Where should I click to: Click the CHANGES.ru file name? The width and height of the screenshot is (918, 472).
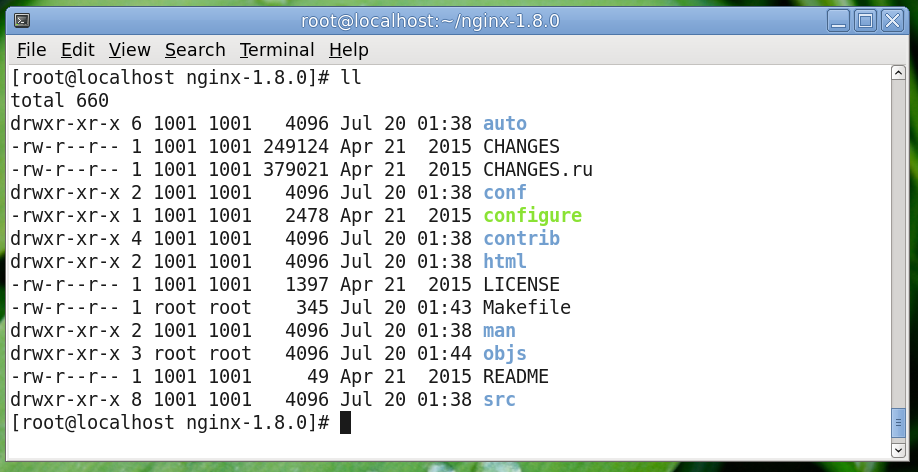(537, 170)
